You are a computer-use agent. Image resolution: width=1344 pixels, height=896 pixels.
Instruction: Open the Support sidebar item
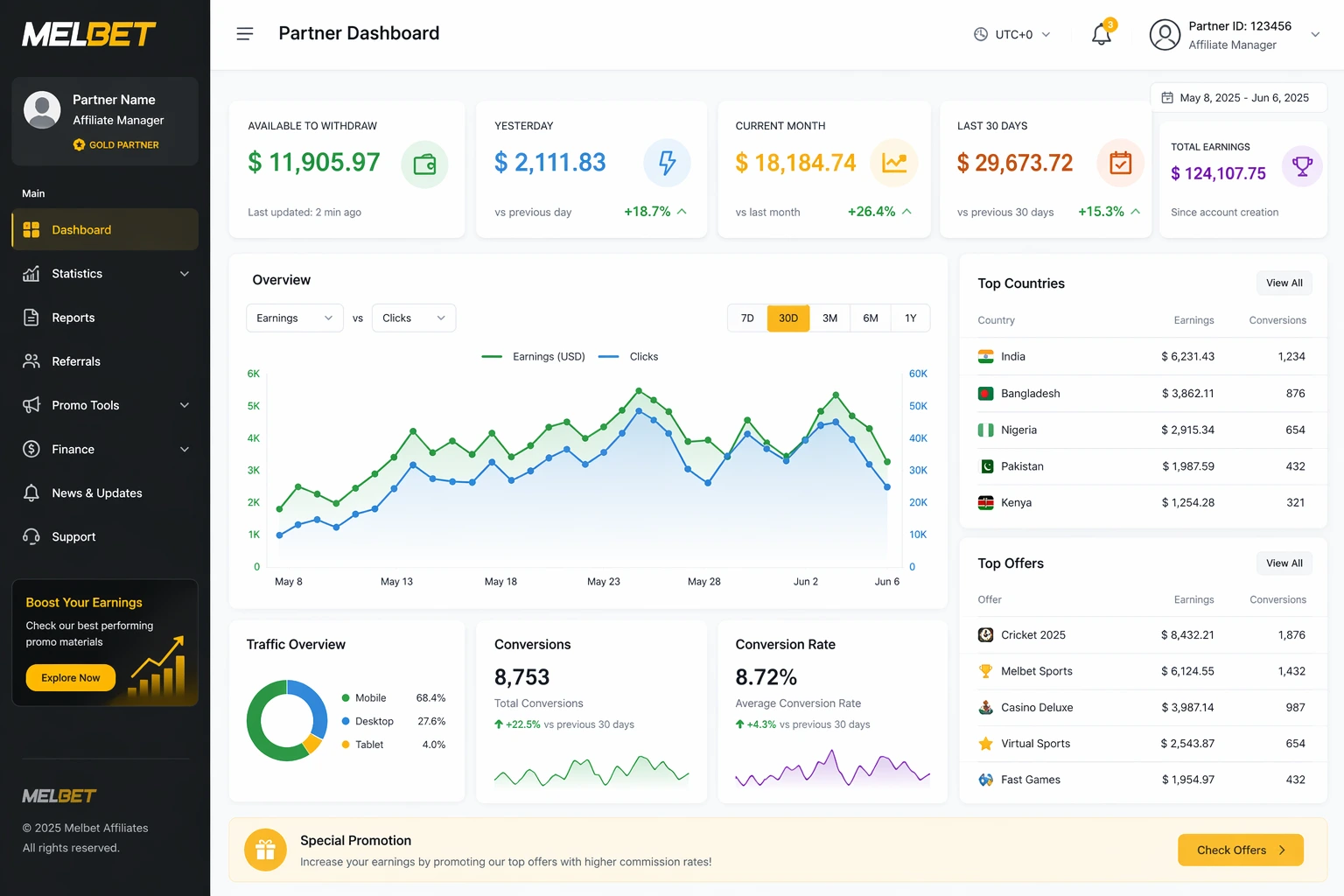(x=105, y=537)
